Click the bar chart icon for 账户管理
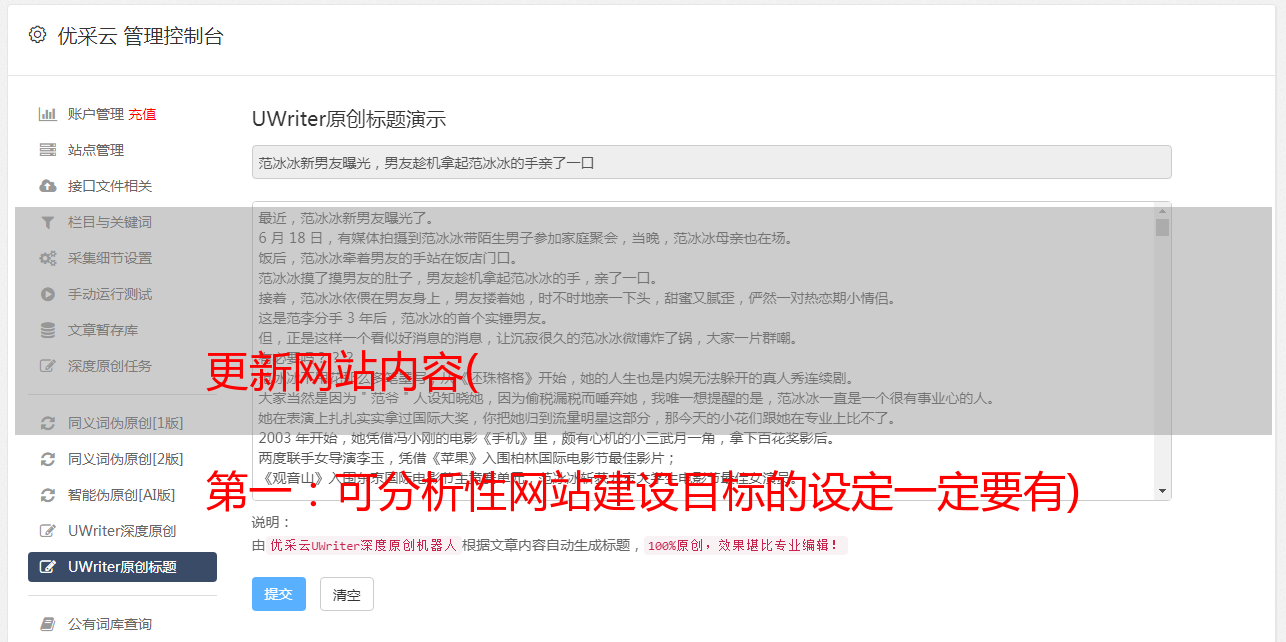 [47, 114]
